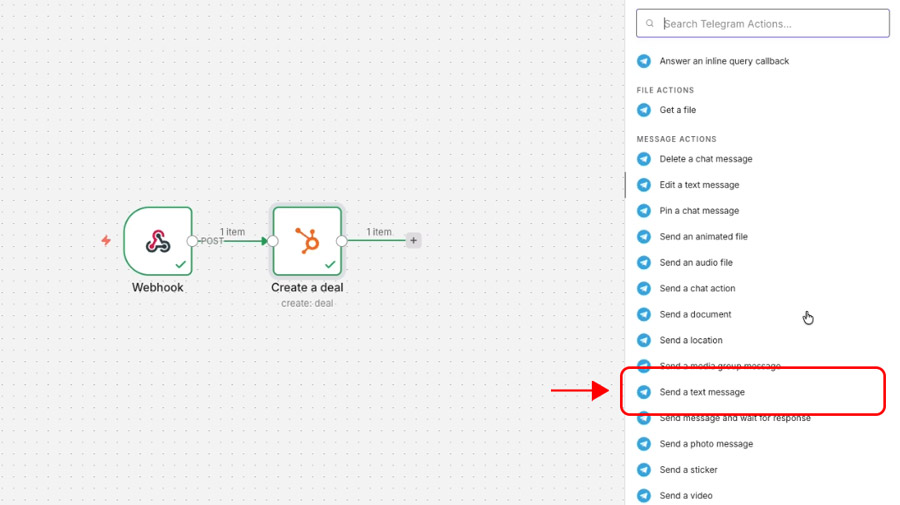Select Send a location action
This screenshot has height=505, width=900.
691,341
